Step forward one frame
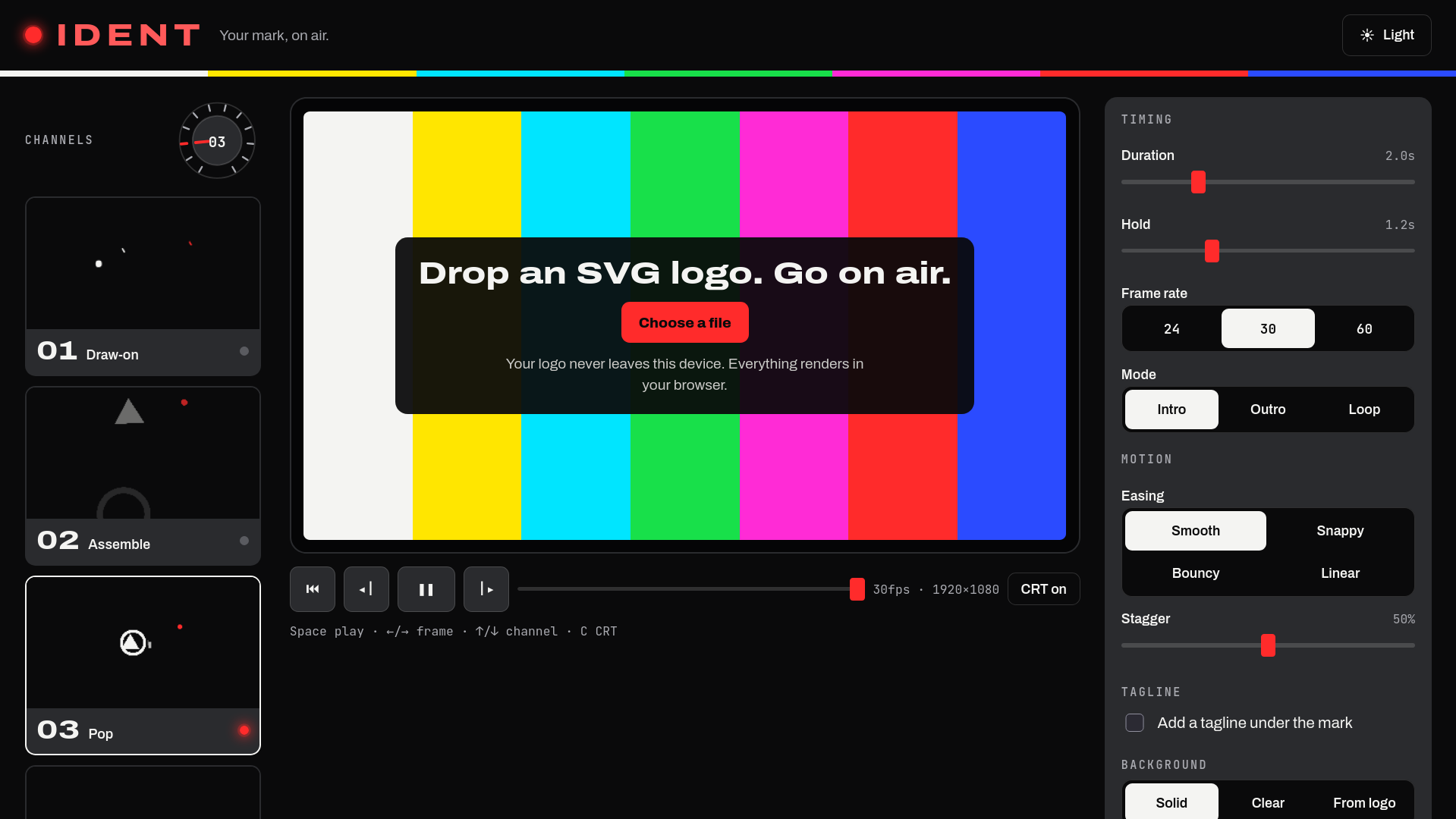The image size is (1456, 819). pyautogui.click(x=486, y=589)
